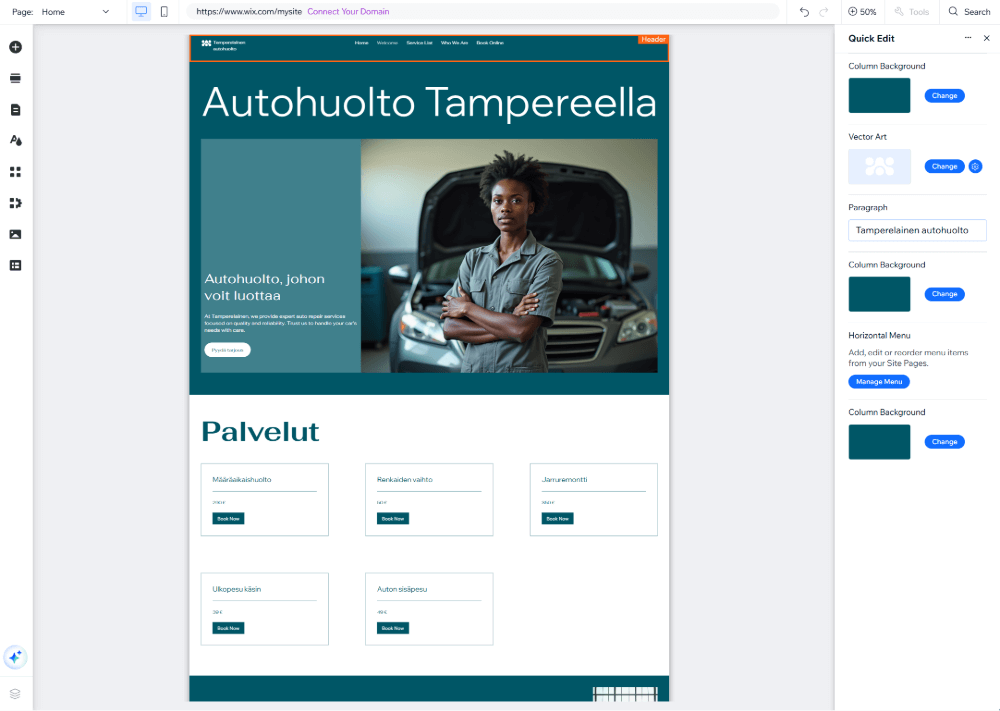Switch to desktop view
Image resolution: width=1000 pixels, height=711 pixels.
pos(141,12)
